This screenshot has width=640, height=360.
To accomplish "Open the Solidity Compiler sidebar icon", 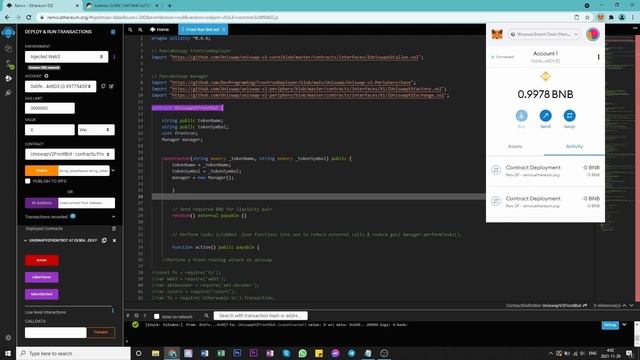I will pos(9,64).
